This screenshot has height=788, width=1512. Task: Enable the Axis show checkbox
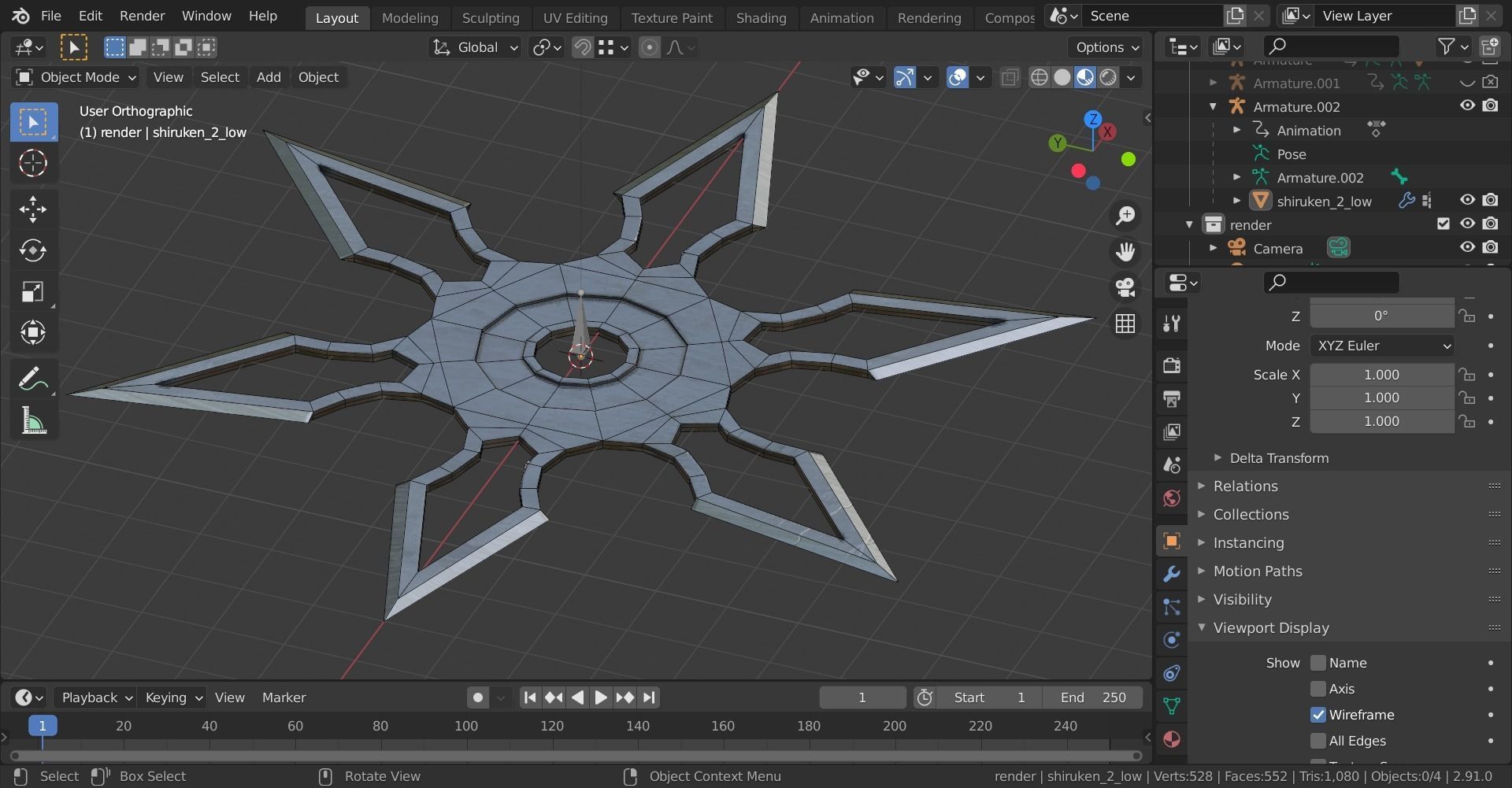[x=1318, y=689]
